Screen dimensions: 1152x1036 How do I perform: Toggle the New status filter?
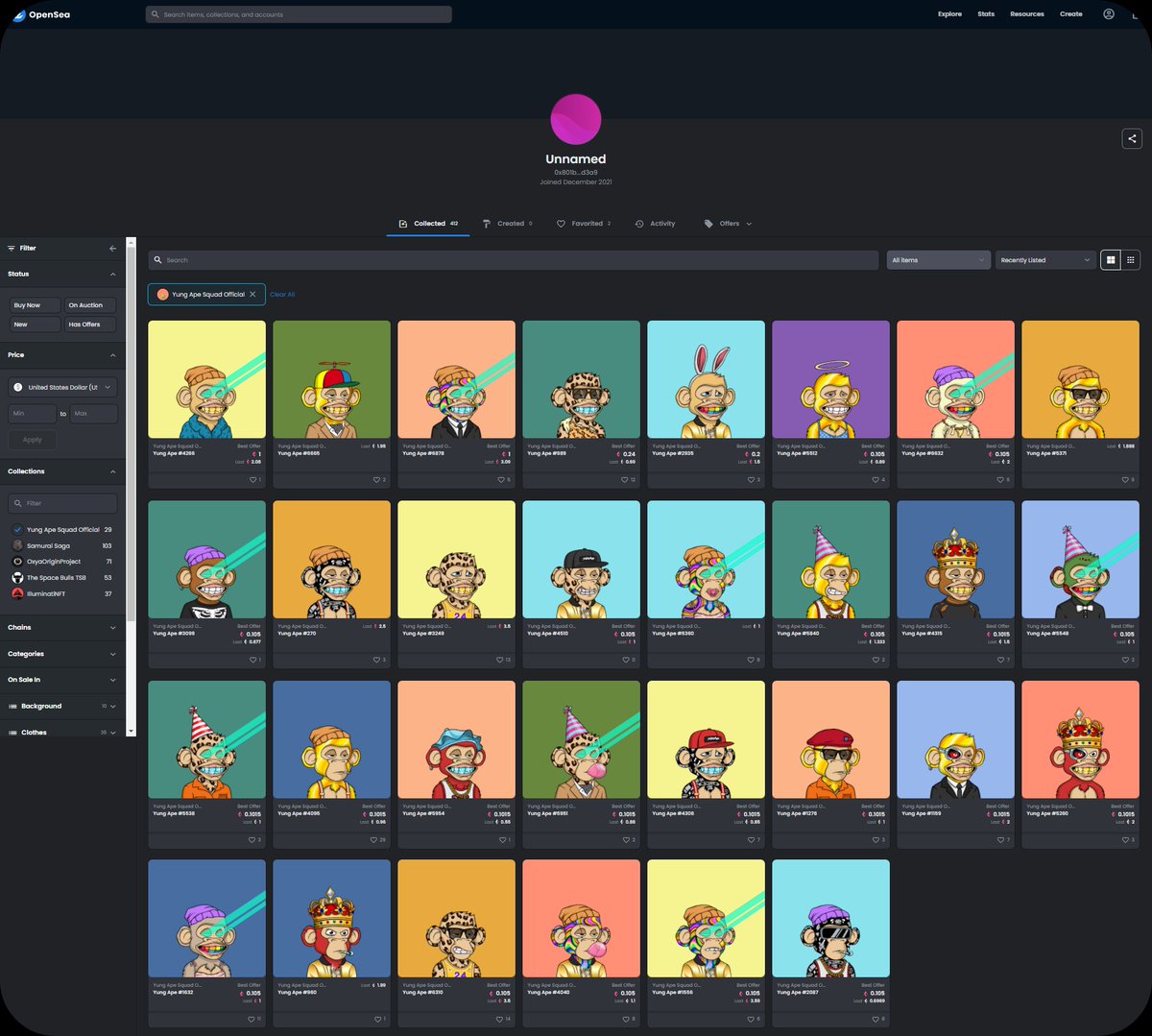click(x=34, y=325)
